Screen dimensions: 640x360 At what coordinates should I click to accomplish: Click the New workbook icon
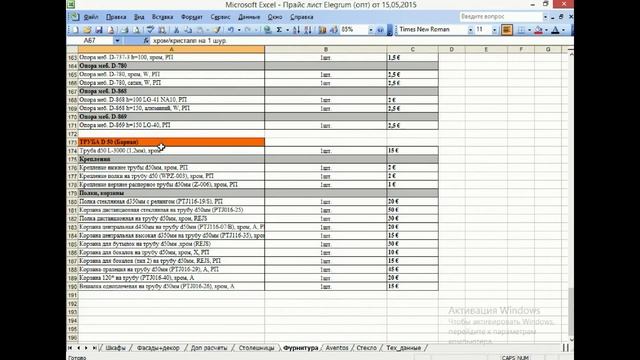pos(76,30)
